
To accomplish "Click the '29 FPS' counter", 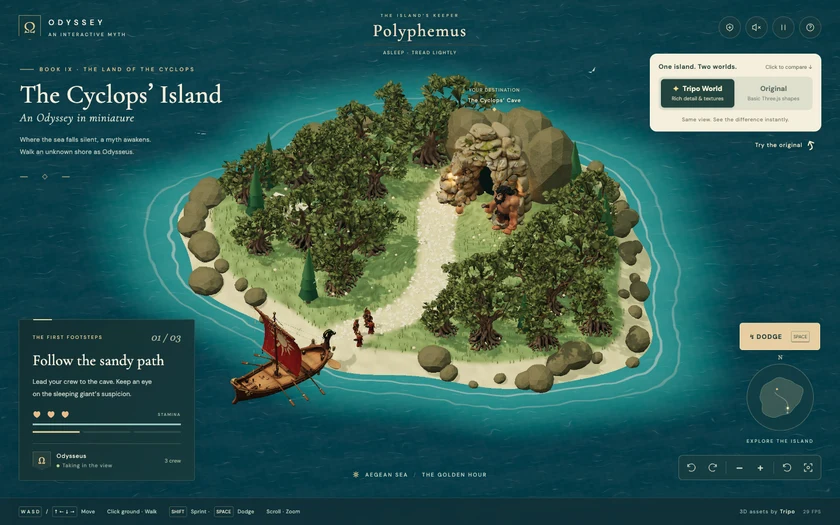I will tap(812, 512).
